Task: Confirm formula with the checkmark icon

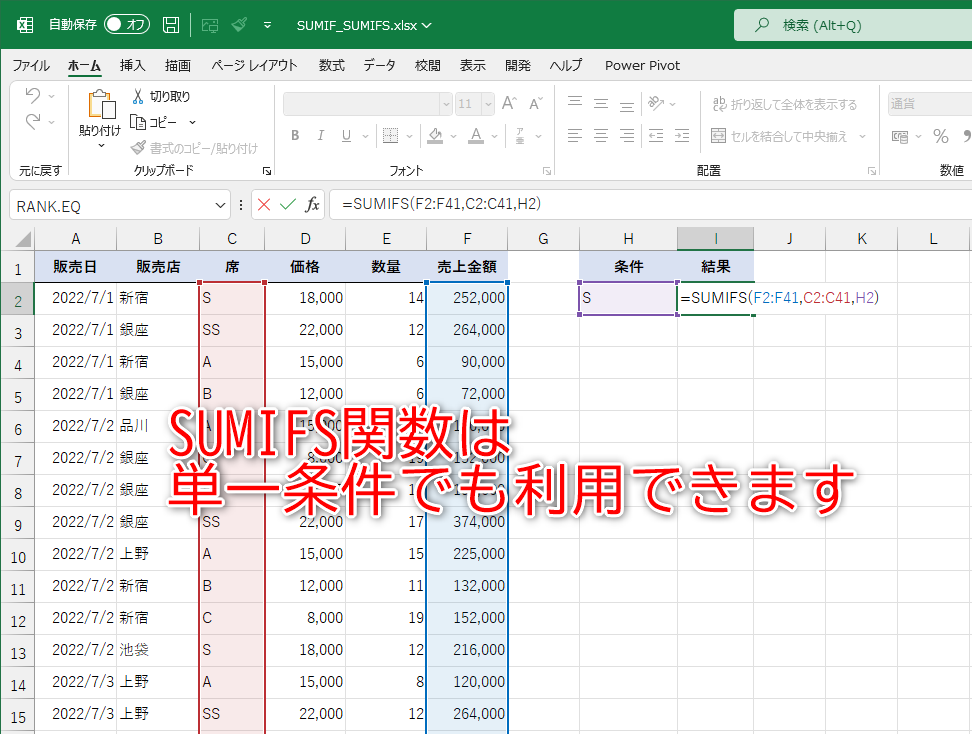Action: click(x=285, y=204)
